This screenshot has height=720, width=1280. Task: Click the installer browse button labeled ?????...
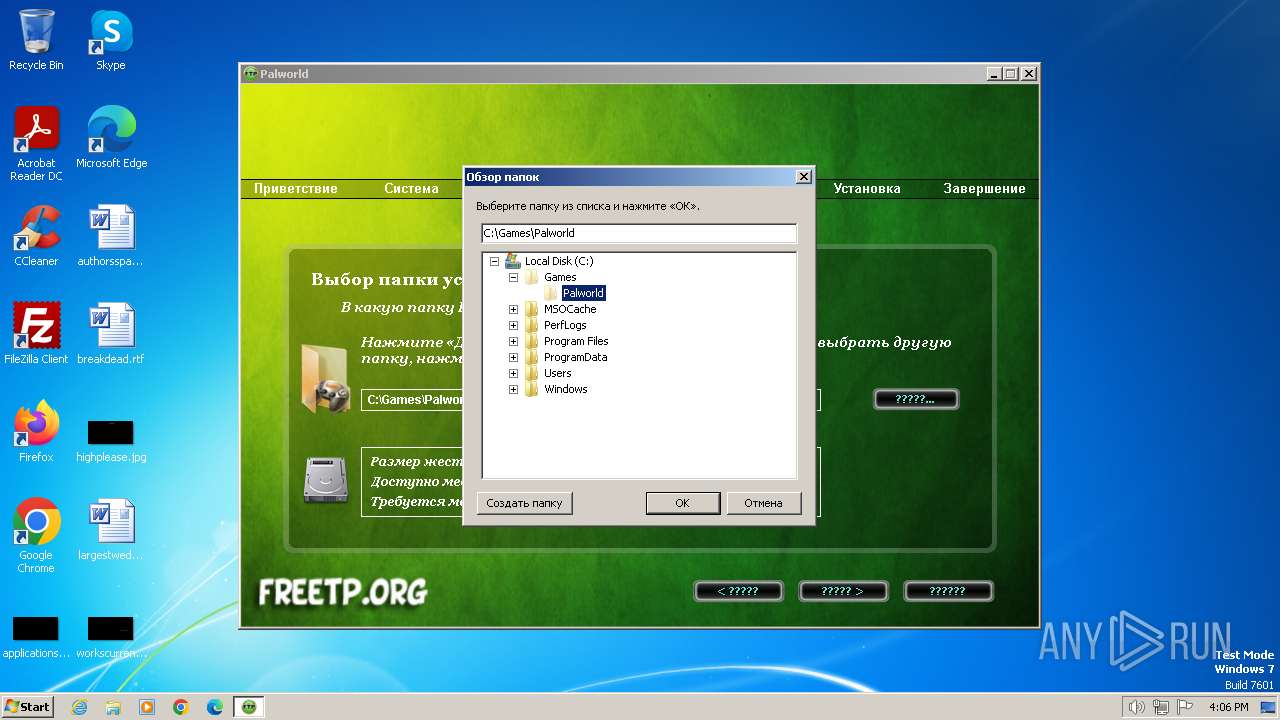[x=915, y=399]
